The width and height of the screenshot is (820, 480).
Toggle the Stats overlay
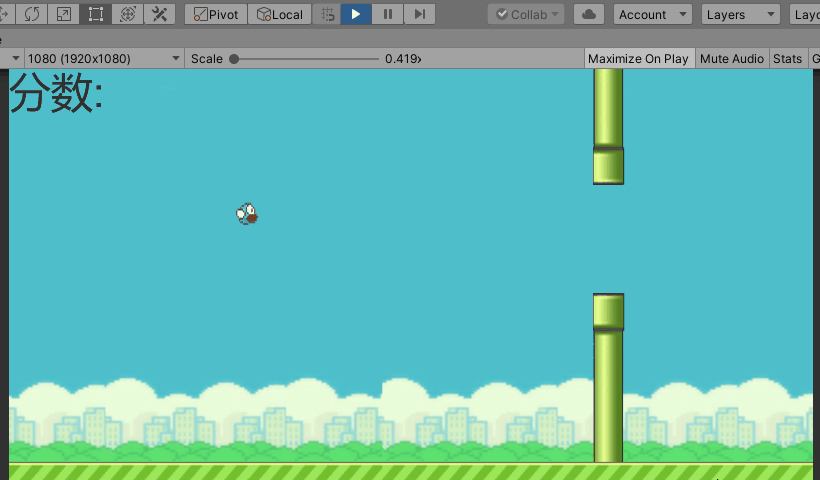[x=787, y=59]
